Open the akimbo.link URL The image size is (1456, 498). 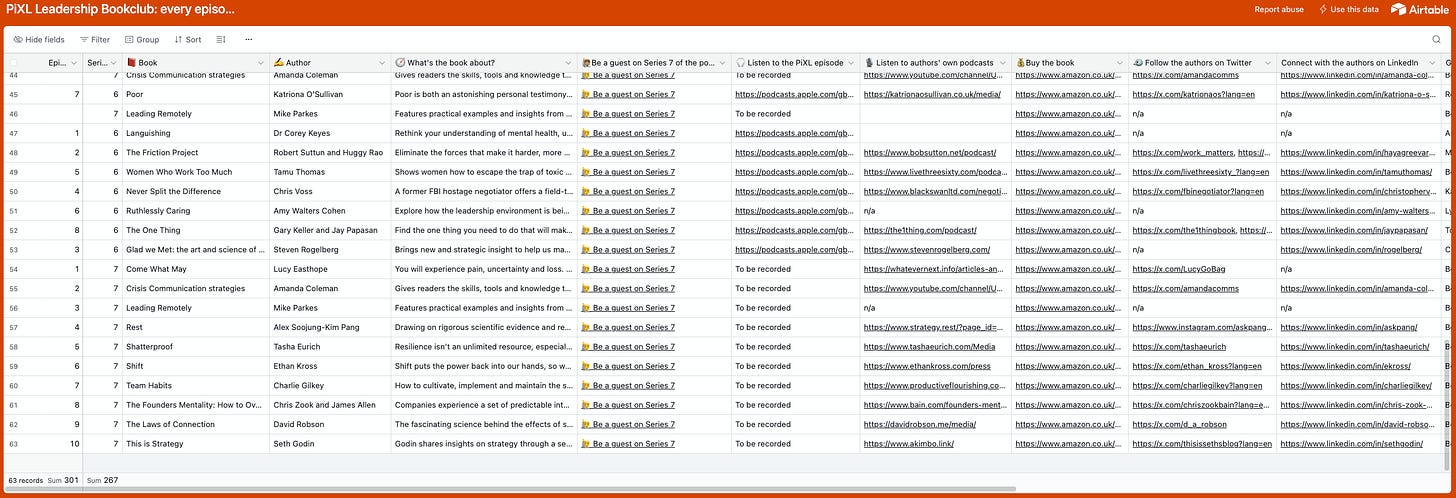tap(909, 444)
